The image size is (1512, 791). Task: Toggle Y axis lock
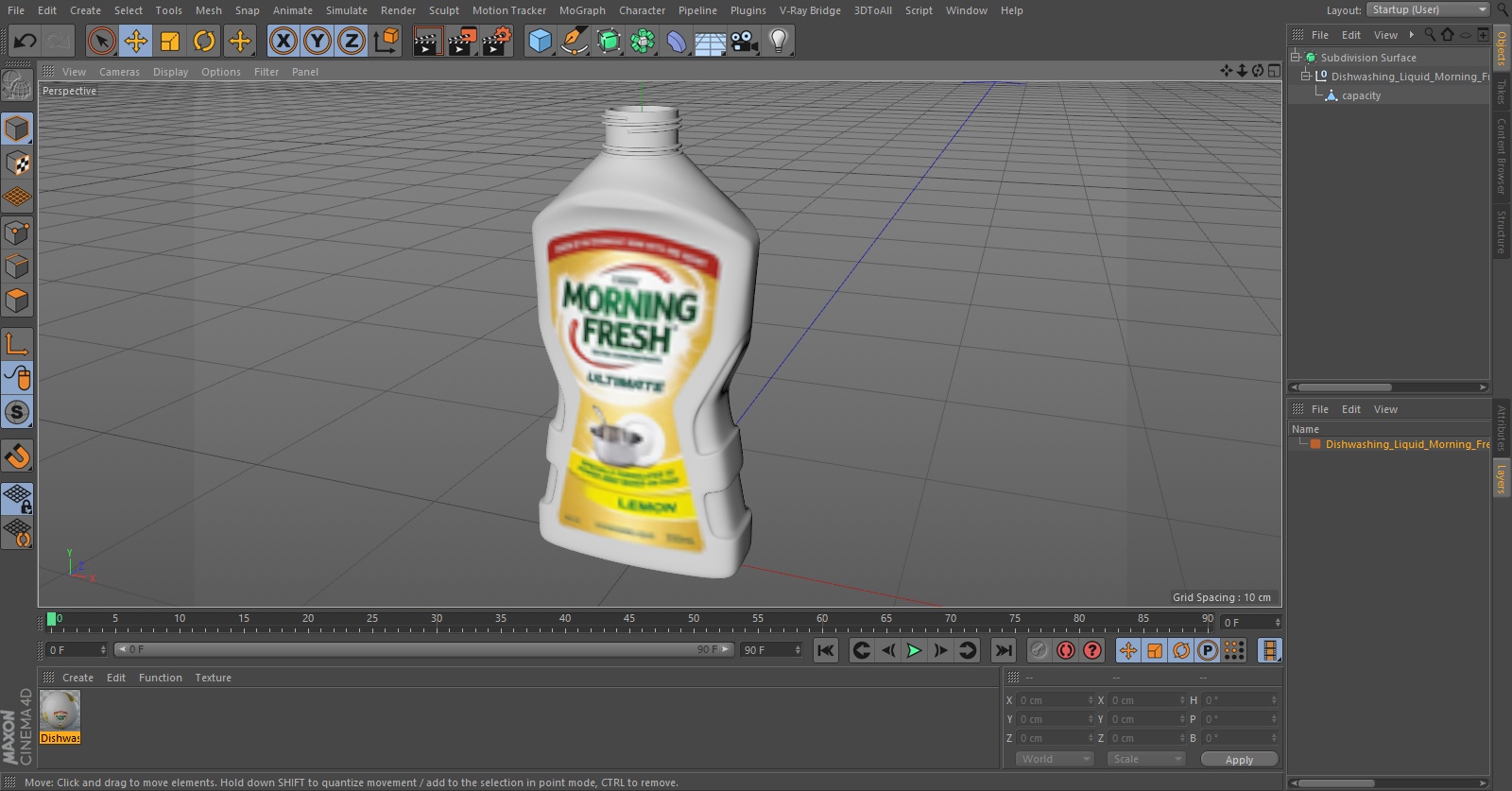pos(318,41)
